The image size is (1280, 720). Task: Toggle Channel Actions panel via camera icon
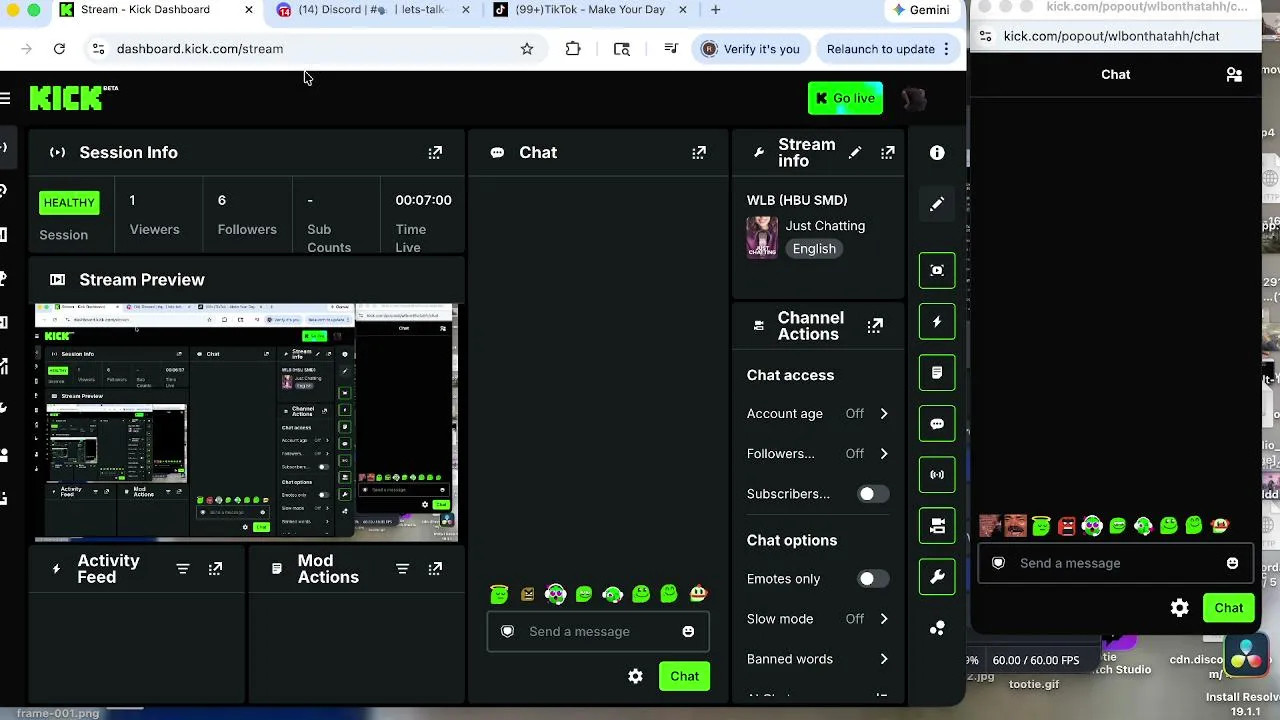937,526
